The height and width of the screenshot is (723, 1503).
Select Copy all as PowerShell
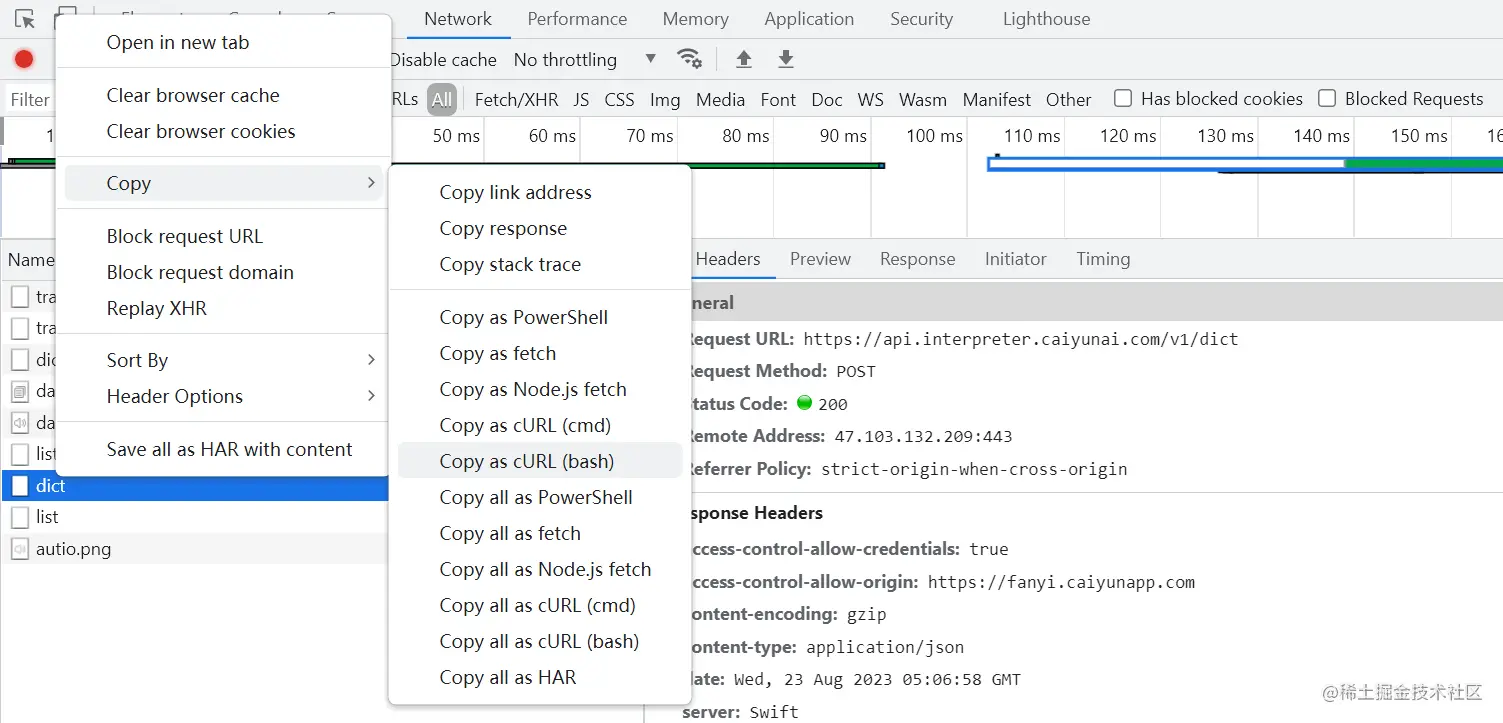[x=540, y=497]
